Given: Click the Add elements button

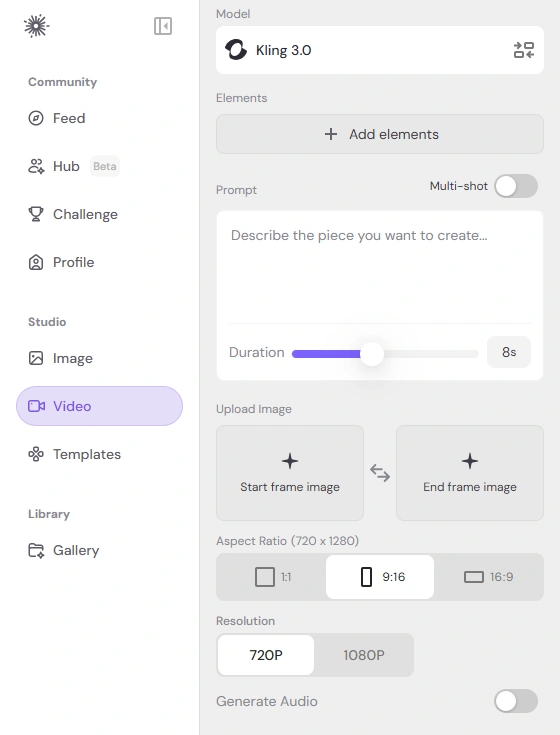Looking at the screenshot, I should pyautogui.click(x=380, y=134).
